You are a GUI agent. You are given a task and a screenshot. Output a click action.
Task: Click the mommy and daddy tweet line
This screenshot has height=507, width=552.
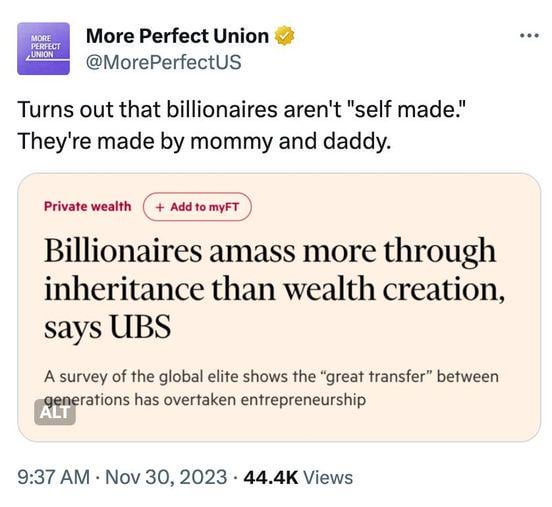(204, 141)
